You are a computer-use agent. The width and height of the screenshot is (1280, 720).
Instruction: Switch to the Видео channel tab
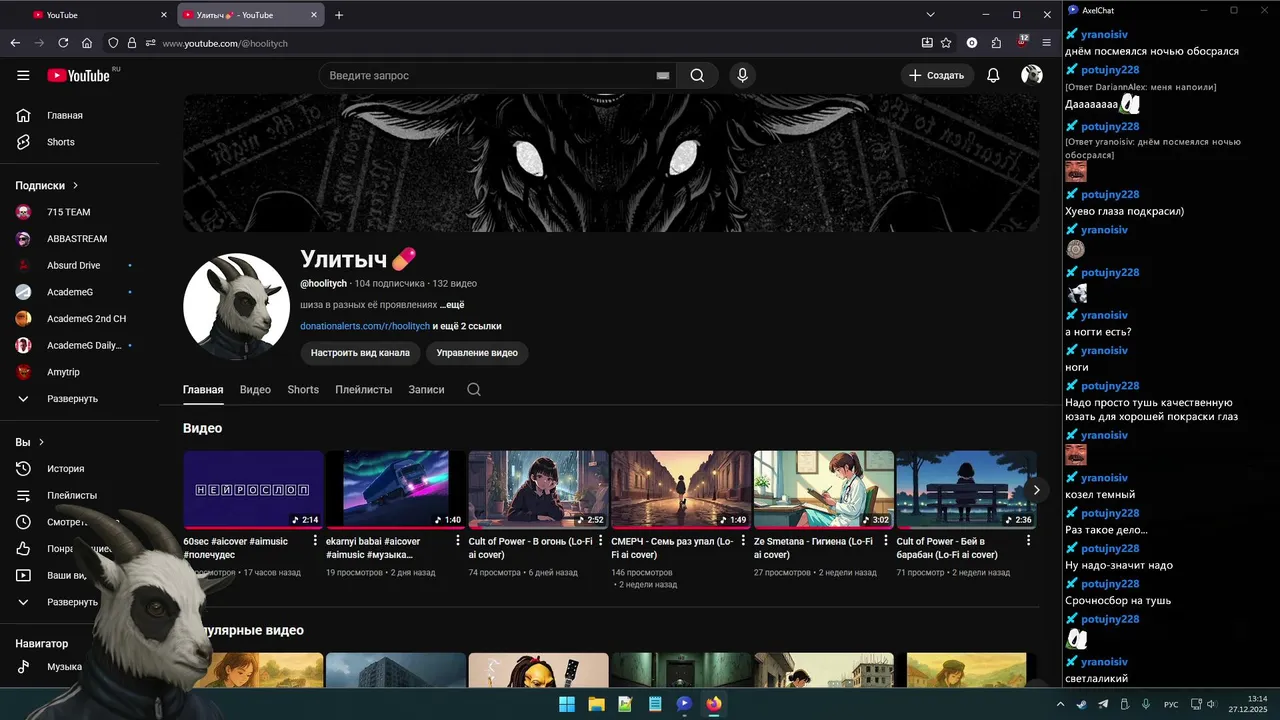tap(255, 389)
